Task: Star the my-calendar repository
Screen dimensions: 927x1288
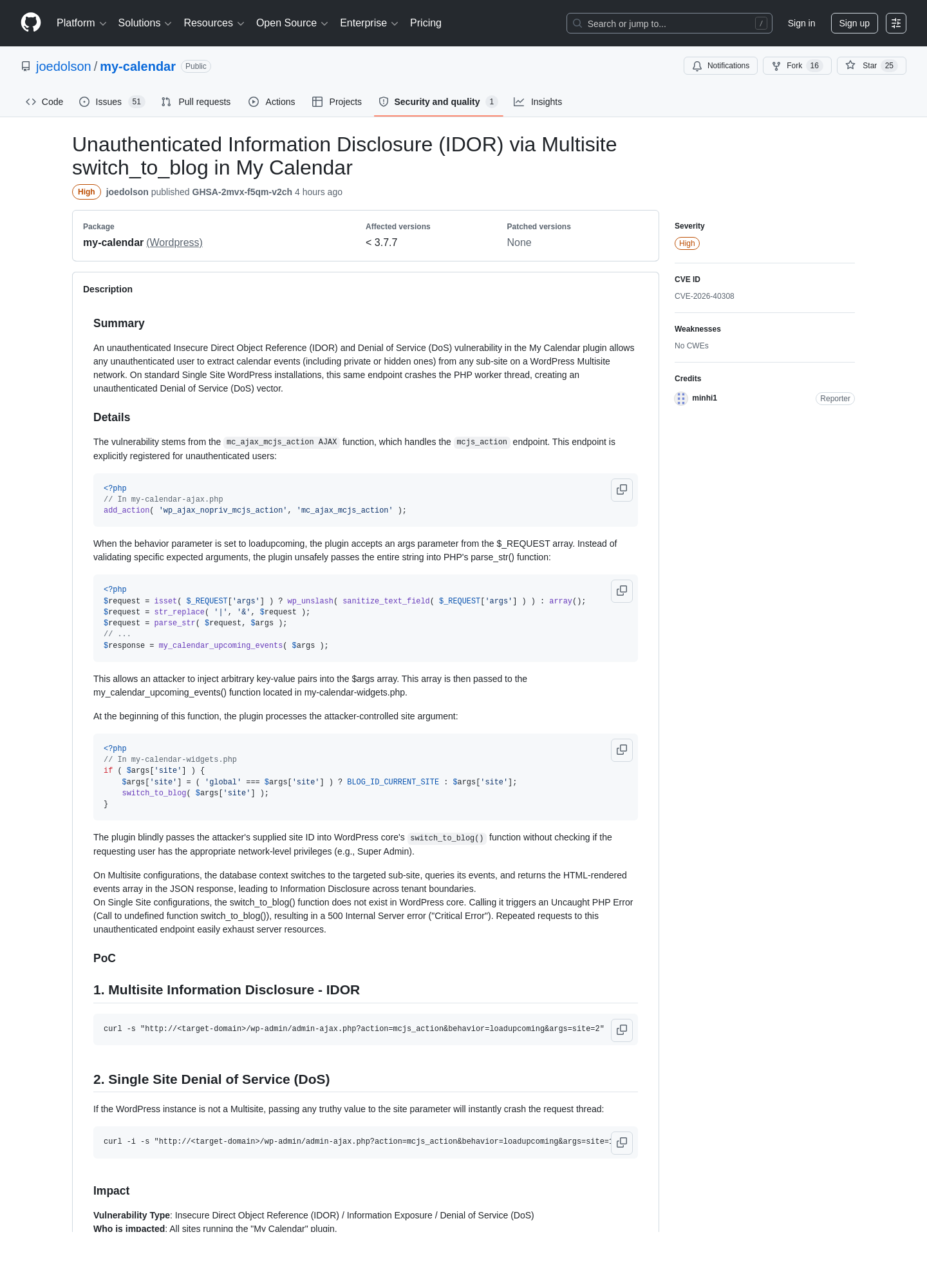Action: coord(872,66)
